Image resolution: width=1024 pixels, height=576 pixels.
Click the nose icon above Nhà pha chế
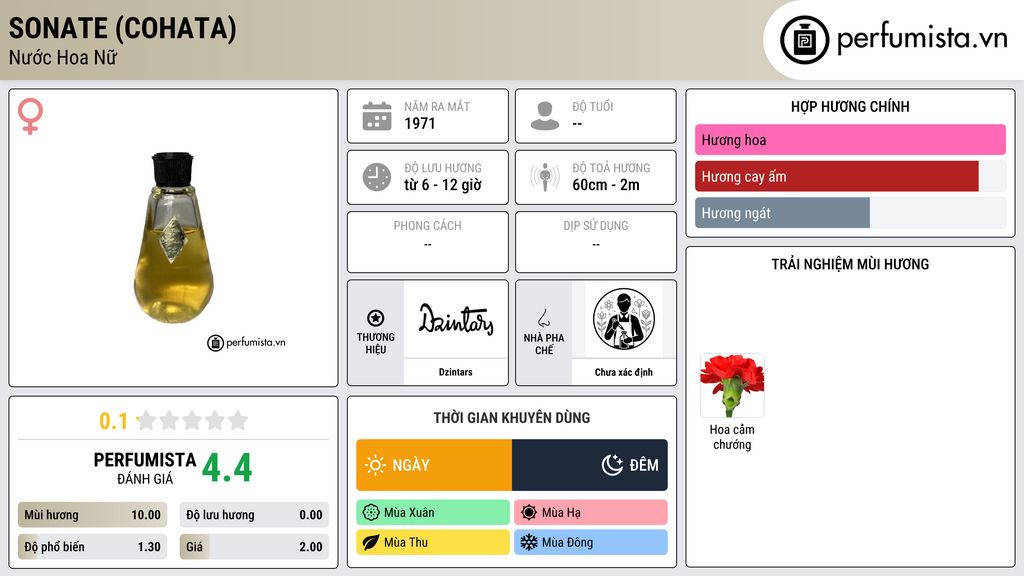point(544,318)
